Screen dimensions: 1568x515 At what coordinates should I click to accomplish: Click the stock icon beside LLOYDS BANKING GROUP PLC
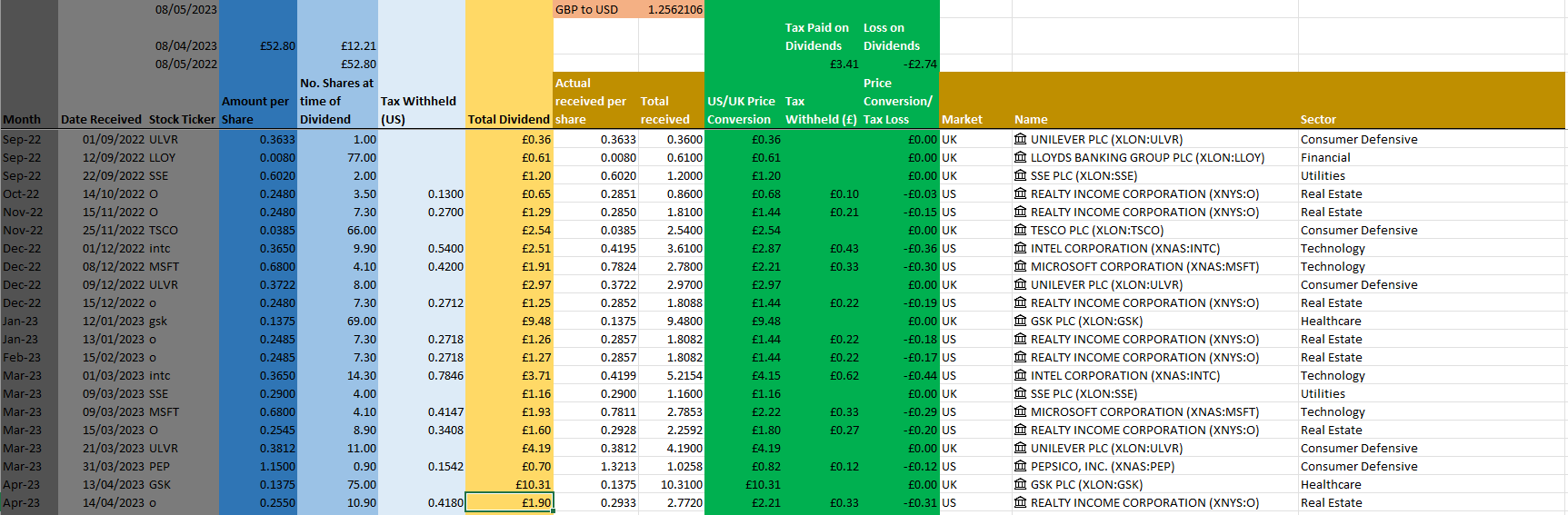click(1021, 157)
